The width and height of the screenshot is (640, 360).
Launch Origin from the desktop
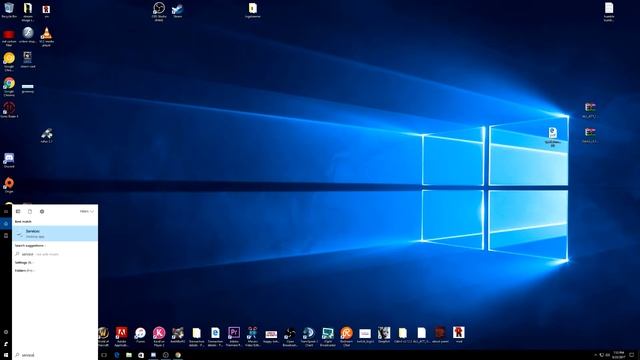[9, 185]
